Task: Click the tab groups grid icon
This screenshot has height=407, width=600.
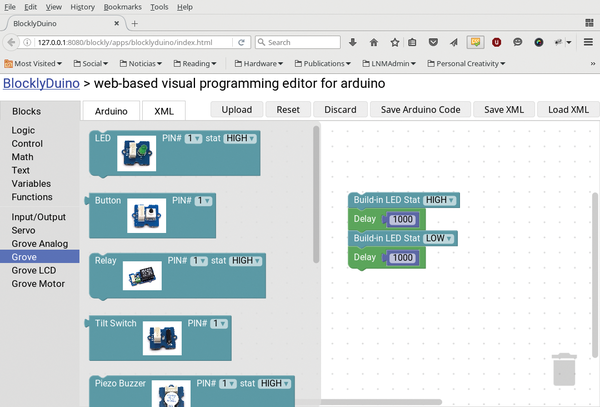Action: click(589, 23)
